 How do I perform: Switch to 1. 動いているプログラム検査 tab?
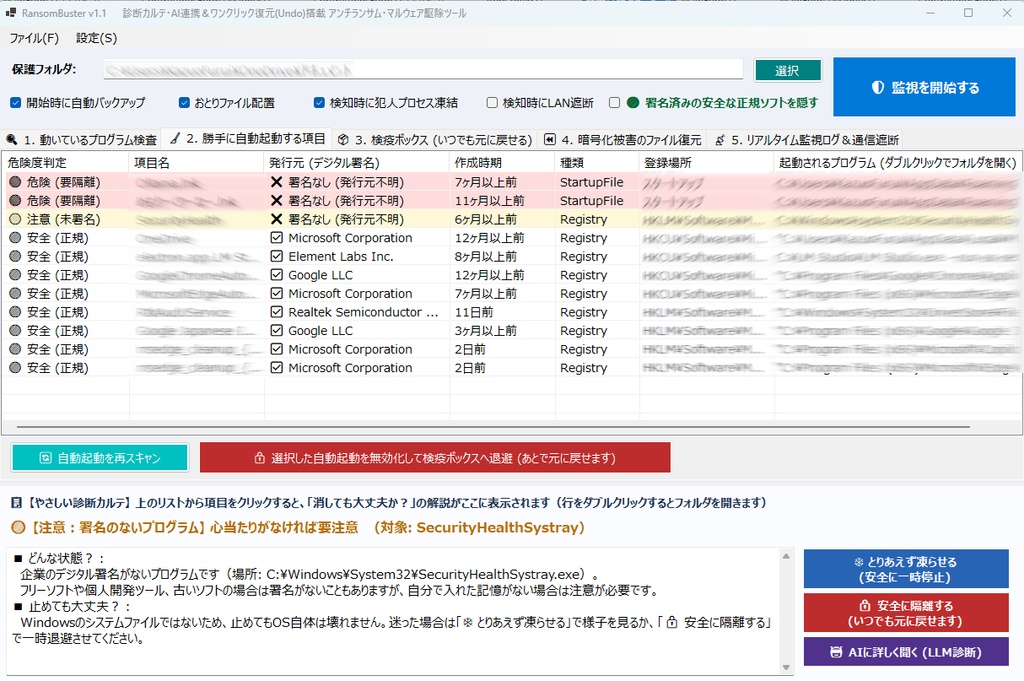click(82, 140)
